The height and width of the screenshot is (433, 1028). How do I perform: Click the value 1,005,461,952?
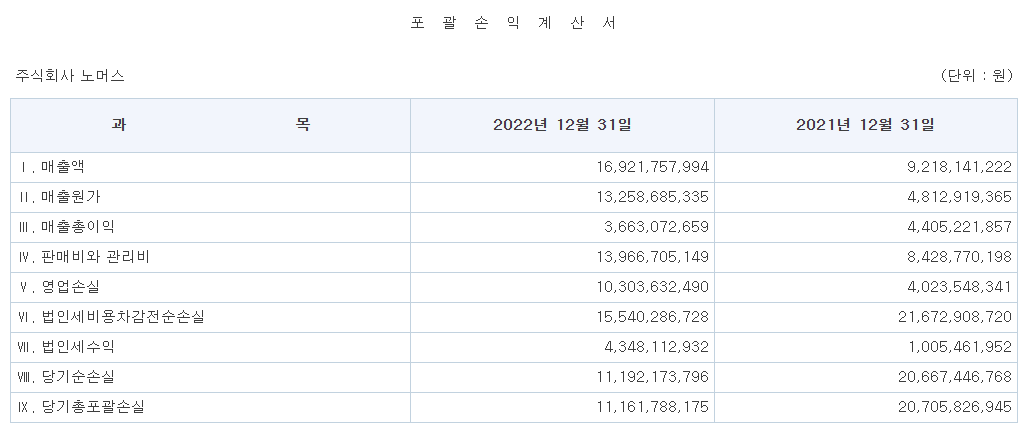[960, 348]
